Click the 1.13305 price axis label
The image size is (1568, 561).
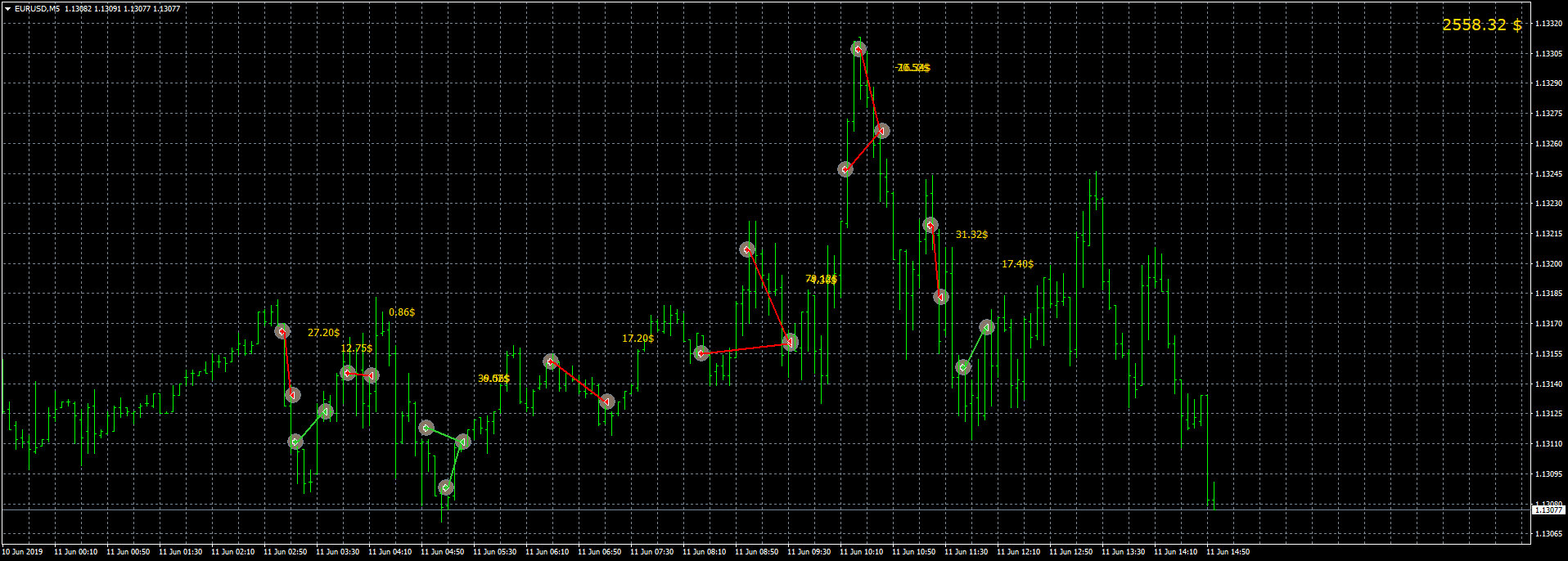tap(1548, 54)
